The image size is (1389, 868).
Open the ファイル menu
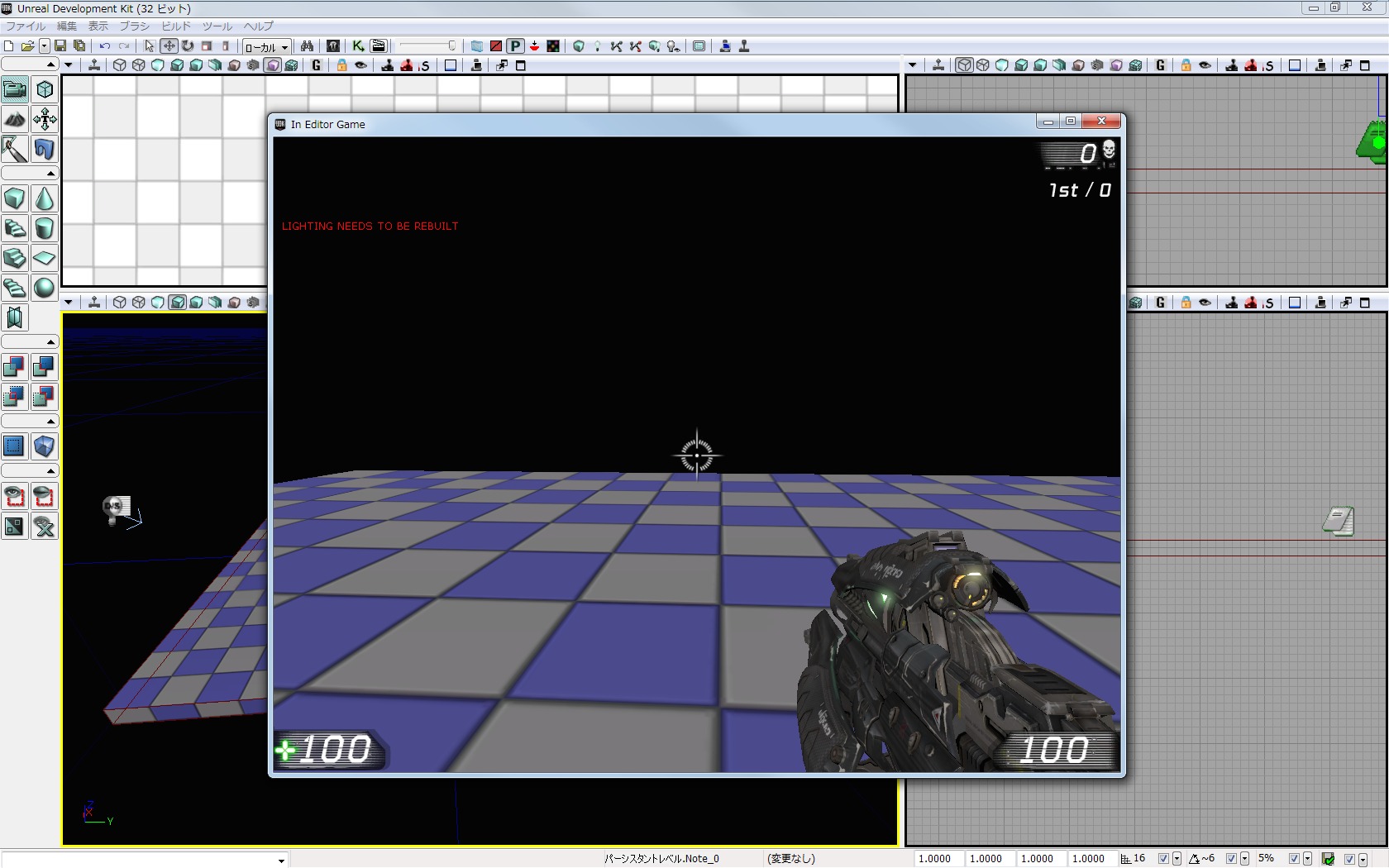(26, 26)
